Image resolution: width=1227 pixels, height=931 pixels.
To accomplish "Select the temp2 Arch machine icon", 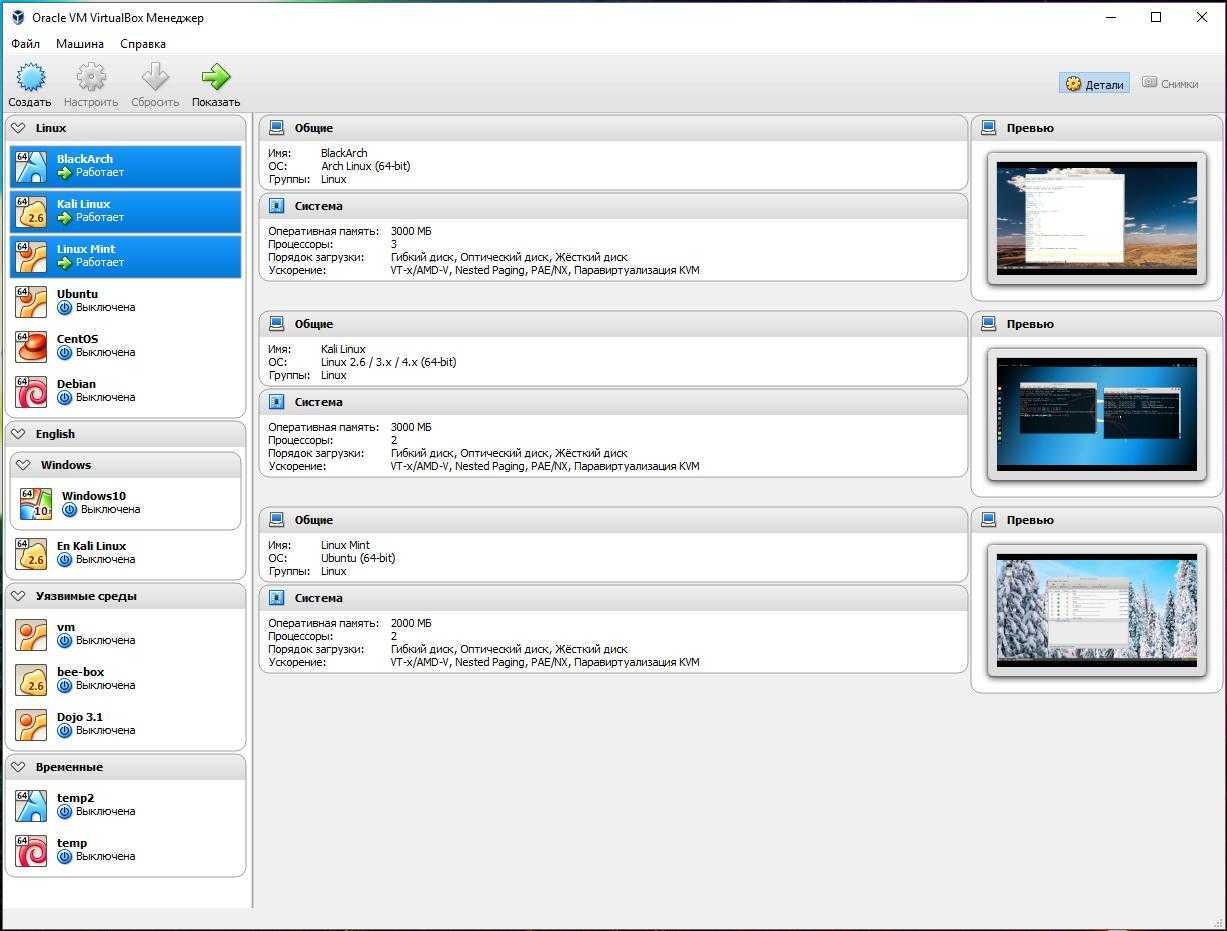I will point(31,805).
